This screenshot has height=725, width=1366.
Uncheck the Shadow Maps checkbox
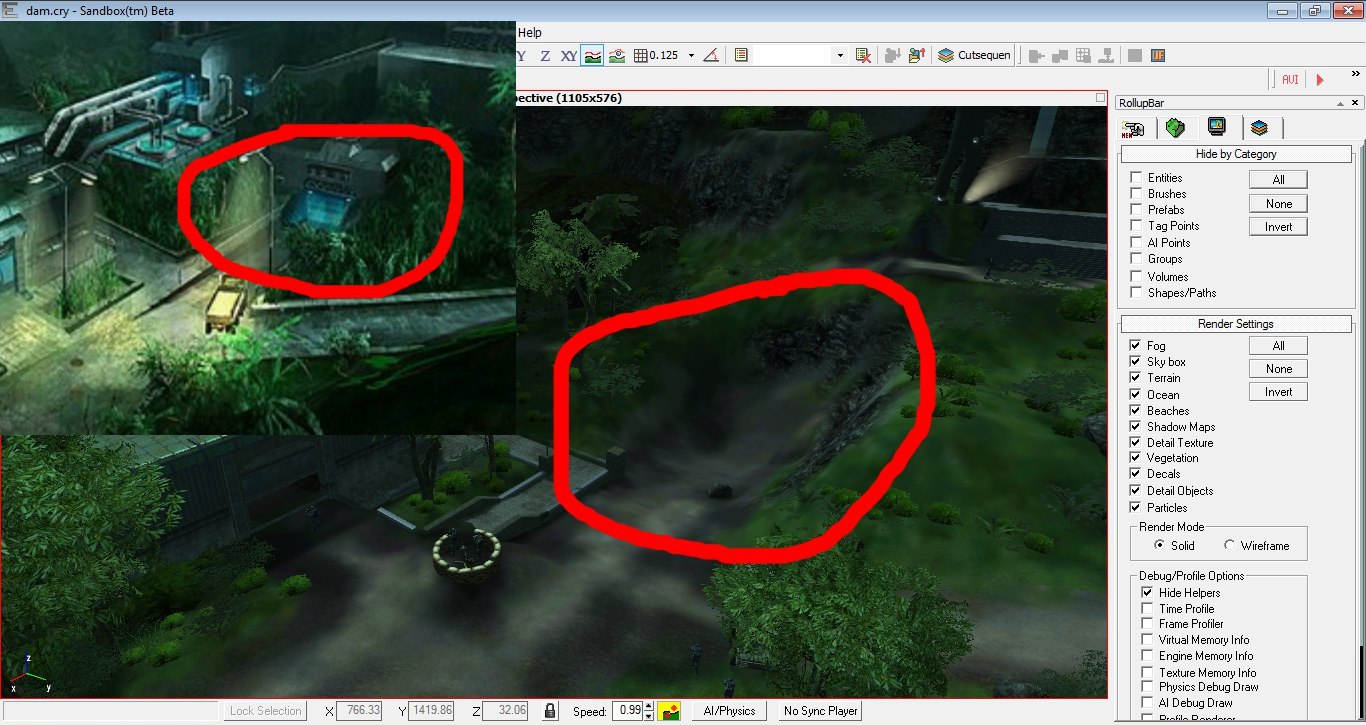coord(1135,426)
